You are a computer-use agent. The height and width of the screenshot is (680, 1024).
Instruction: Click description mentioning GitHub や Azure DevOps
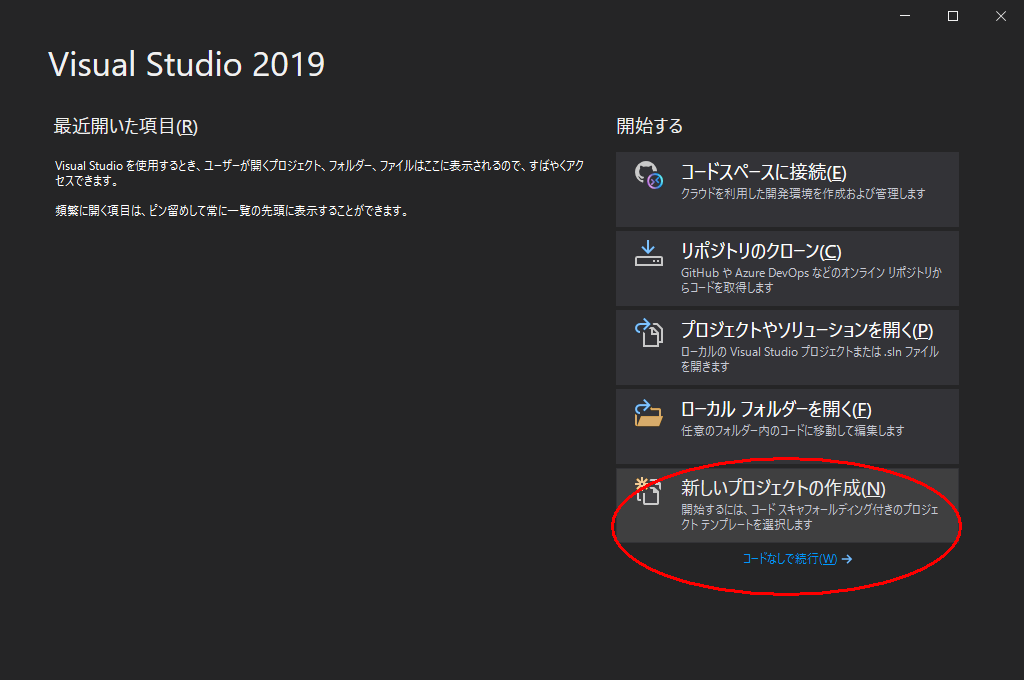point(811,280)
